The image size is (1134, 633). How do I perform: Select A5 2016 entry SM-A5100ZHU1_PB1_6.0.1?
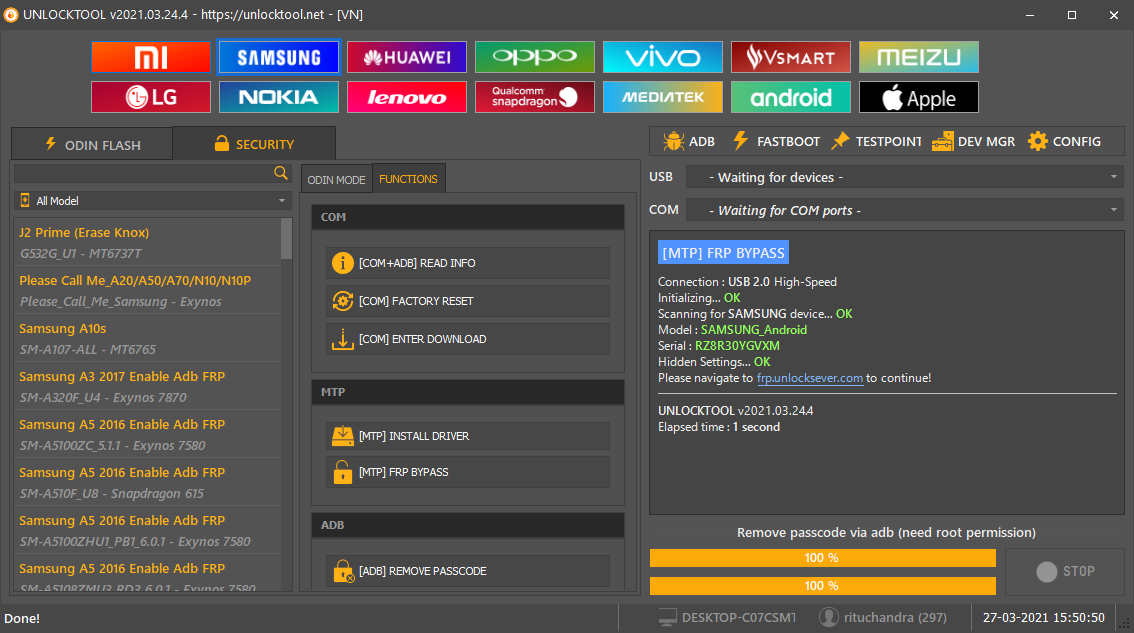coord(147,530)
